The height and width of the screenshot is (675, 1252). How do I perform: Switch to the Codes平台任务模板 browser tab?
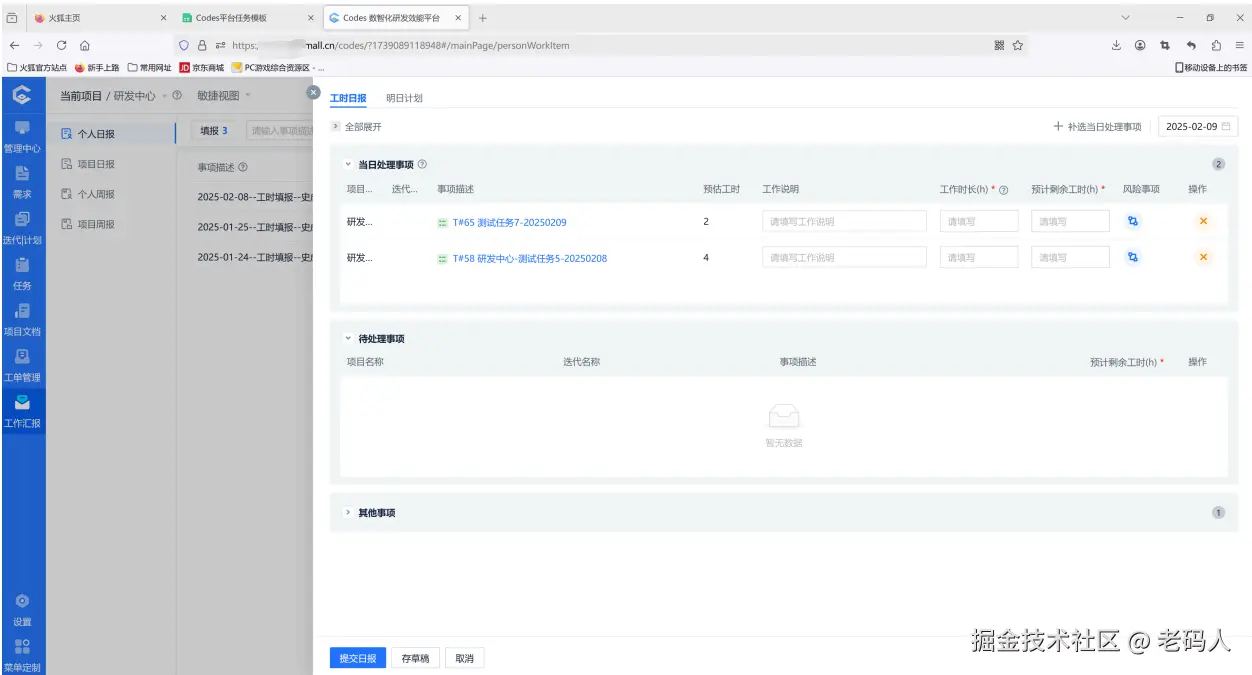[248, 18]
